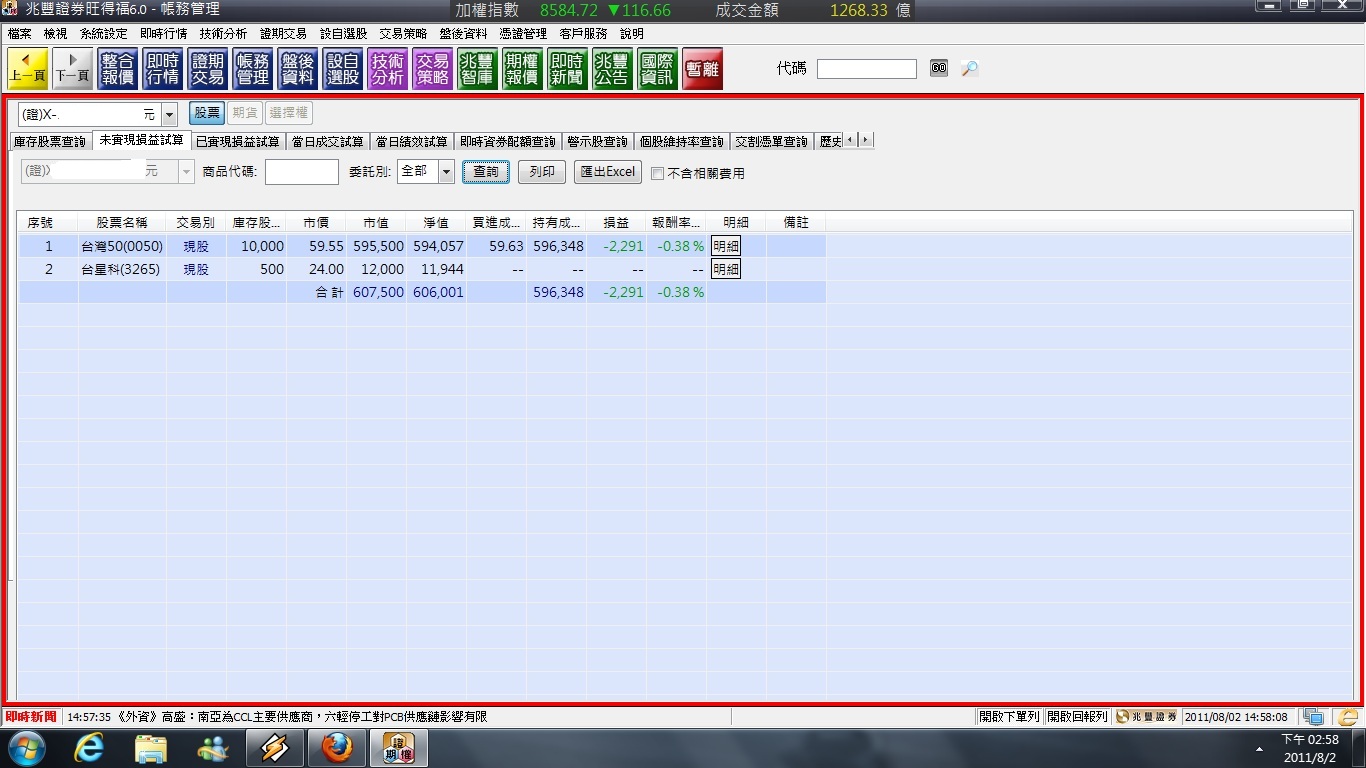This screenshot has width=1366, height=768.
Task: Open Windows Start menu orb
Action: pos(27,748)
